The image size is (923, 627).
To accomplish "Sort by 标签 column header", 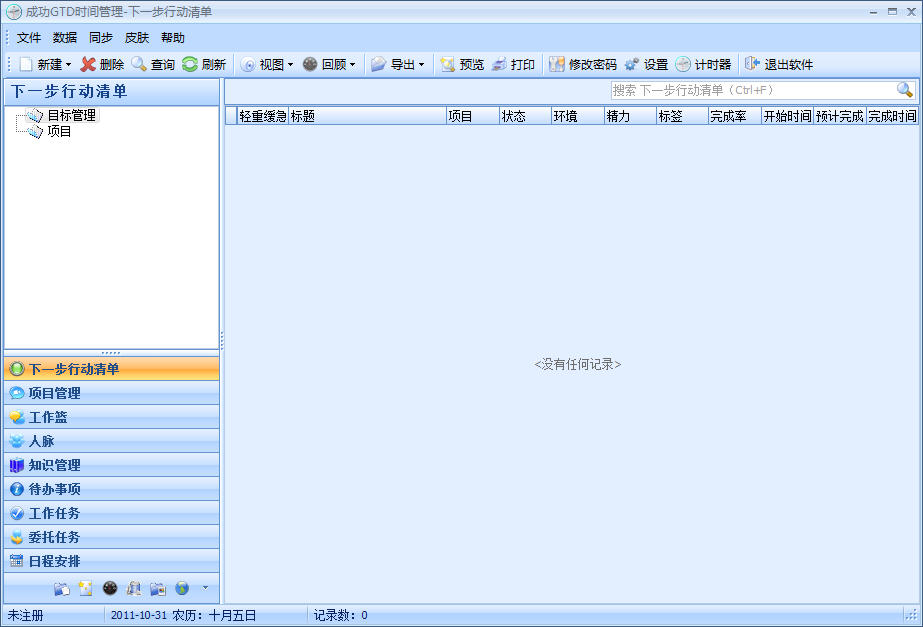I will point(682,116).
